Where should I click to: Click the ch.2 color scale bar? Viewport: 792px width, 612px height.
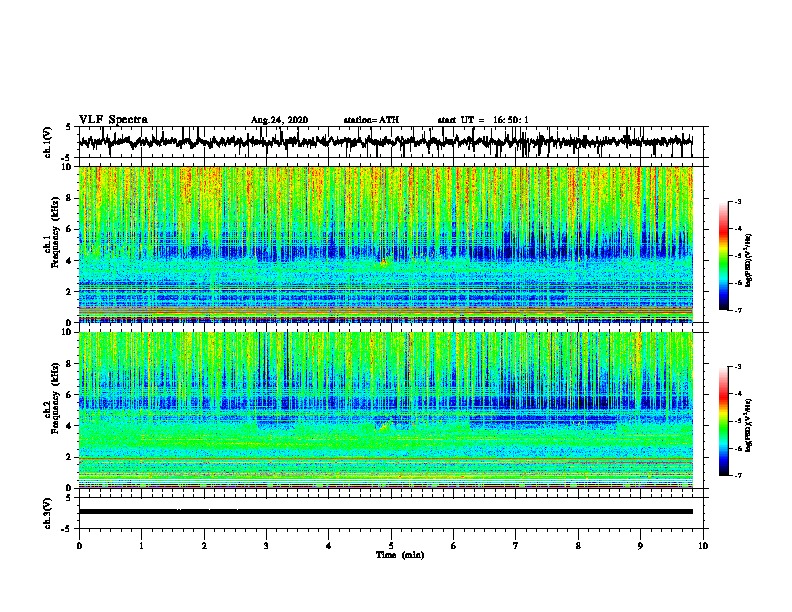click(x=724, y=421)
